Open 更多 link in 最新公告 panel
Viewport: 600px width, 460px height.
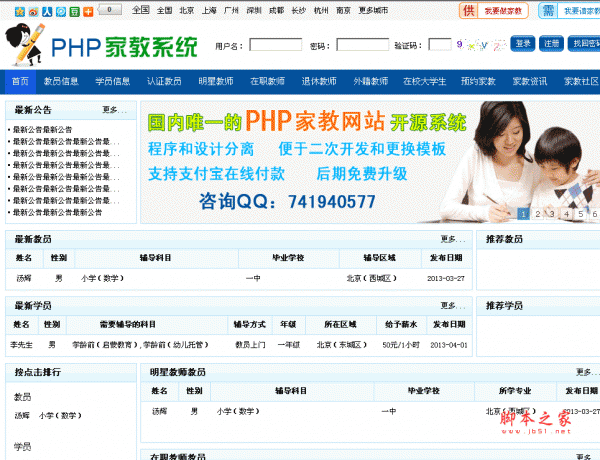(114, 110)
